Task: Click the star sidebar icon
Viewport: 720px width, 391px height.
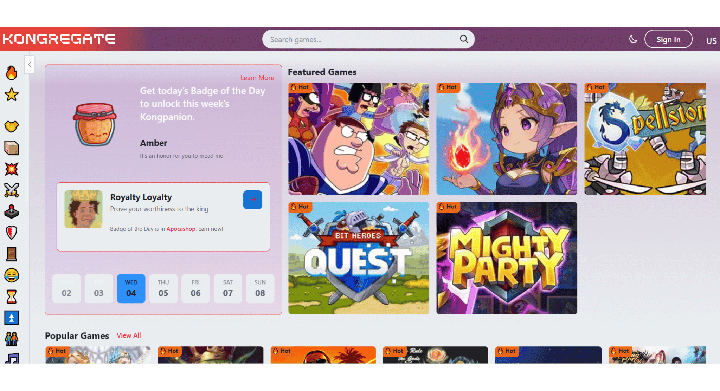Action: tap(11, 95)
